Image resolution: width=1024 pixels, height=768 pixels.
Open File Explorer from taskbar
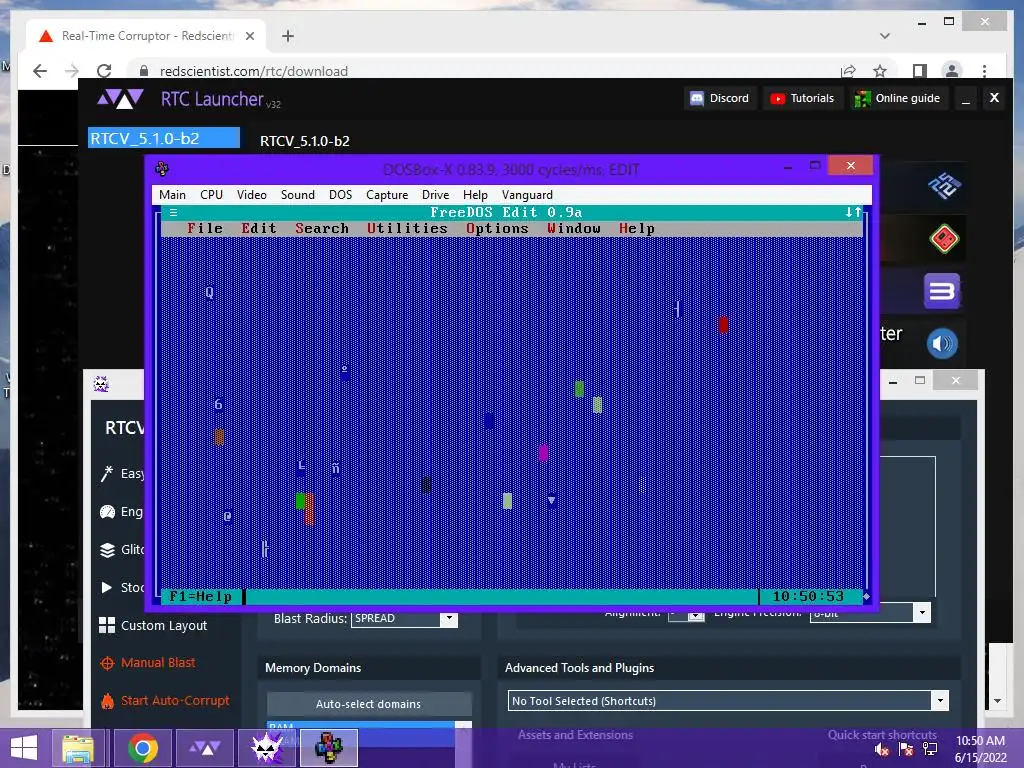coord(78,748)
